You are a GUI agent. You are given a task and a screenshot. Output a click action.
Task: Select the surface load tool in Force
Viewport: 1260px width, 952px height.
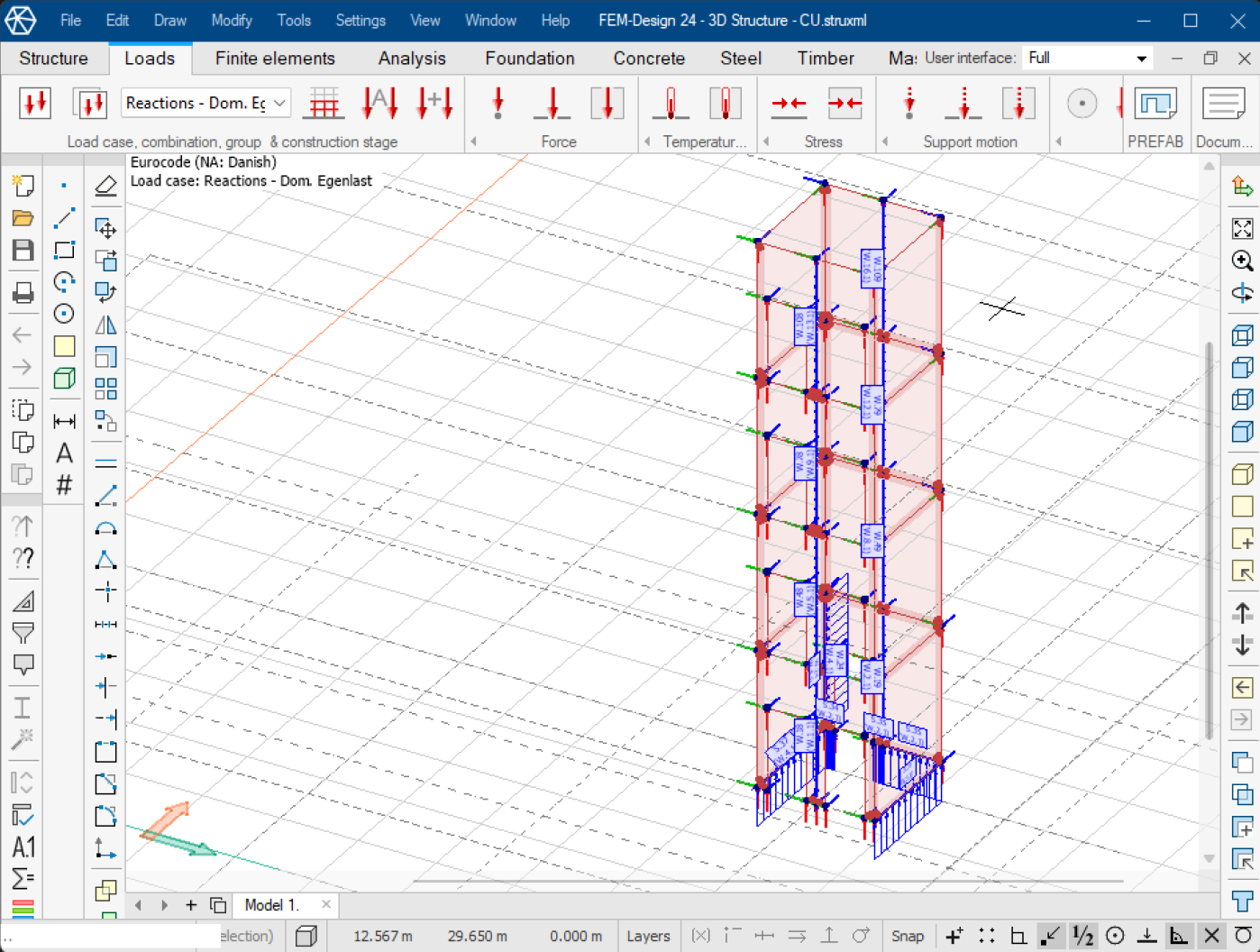(607, 104)
